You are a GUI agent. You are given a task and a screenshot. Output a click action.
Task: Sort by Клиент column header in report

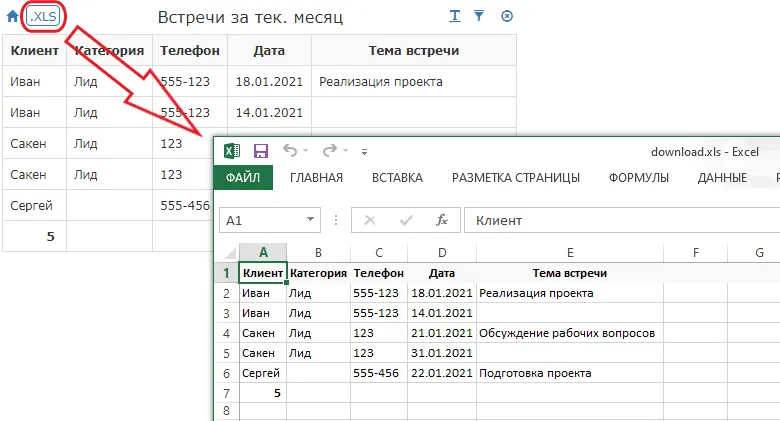click(x=35, y=50)
